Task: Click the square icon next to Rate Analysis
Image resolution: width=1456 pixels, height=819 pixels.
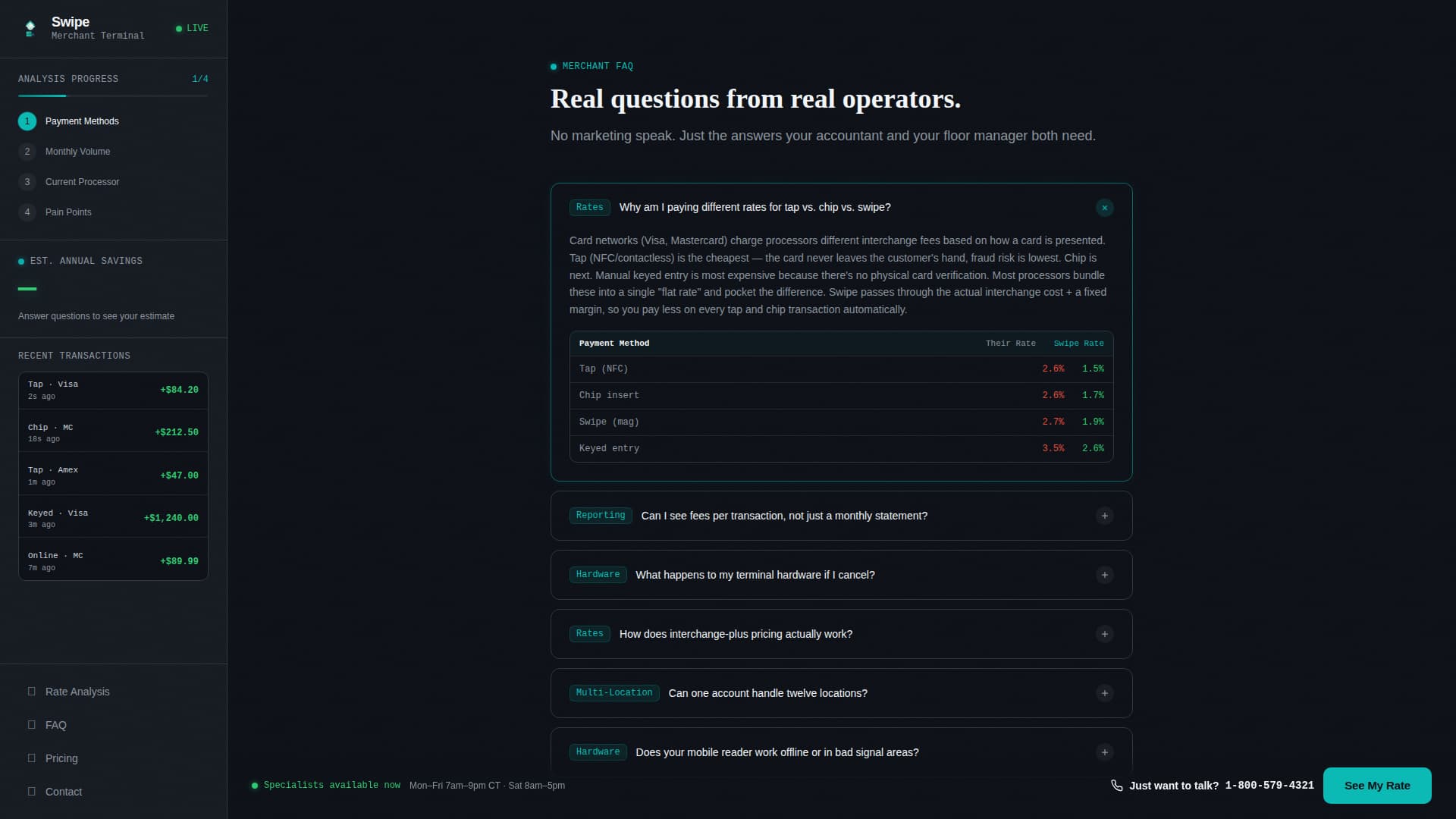Action: (32, 692)
